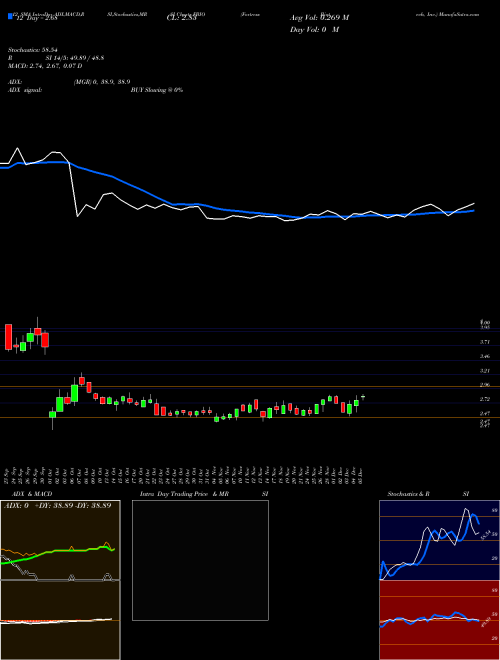The height and width of the screenshot is (660, 500).
Task: Click the 2.72 price axis label
Action: click(485, 399)
